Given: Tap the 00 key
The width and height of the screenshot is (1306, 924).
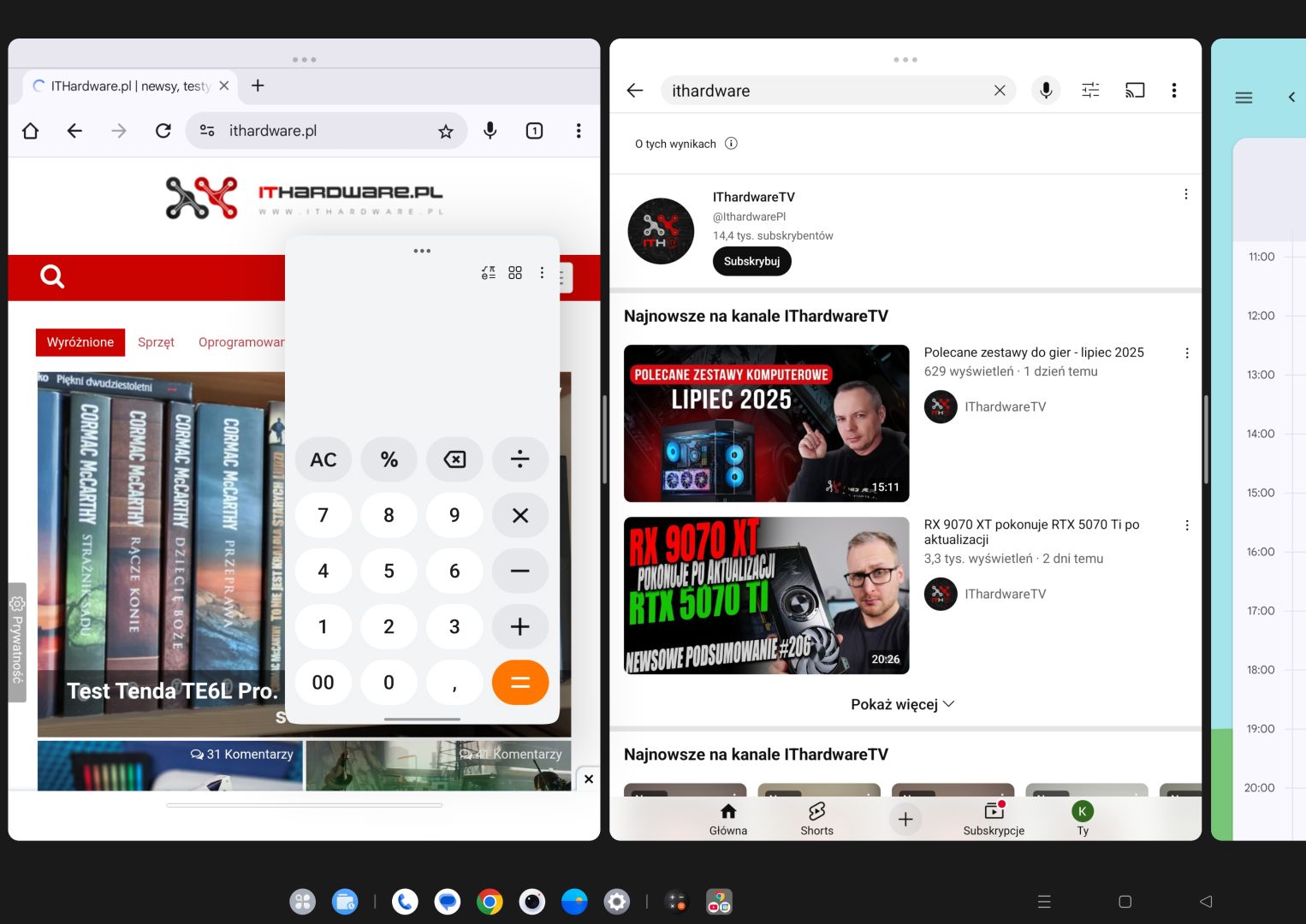Looking at the screenshot, I should pos(323,683).
